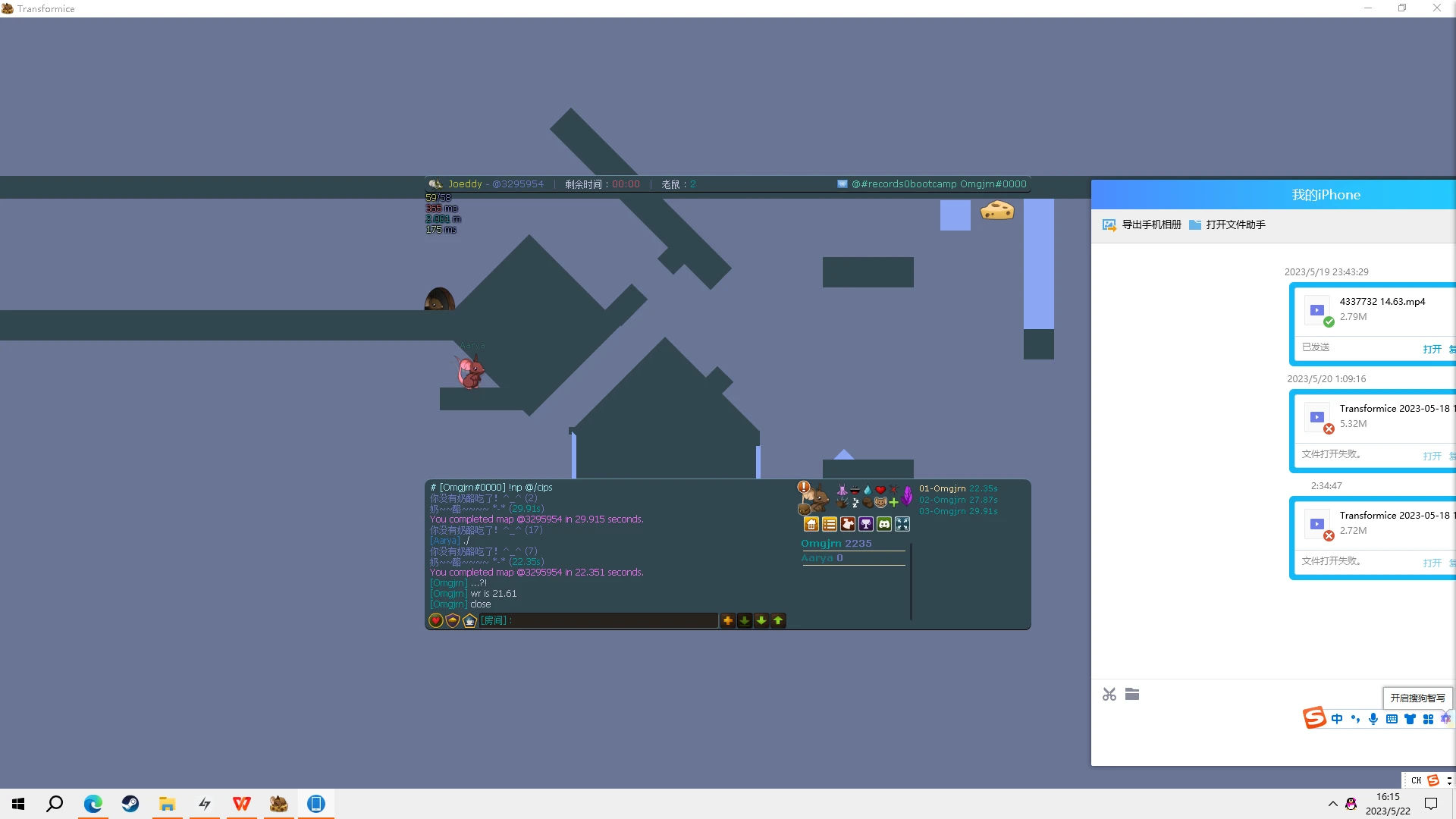Open the notification center
Screen dimensions: 1456x819
(1431, 804)
